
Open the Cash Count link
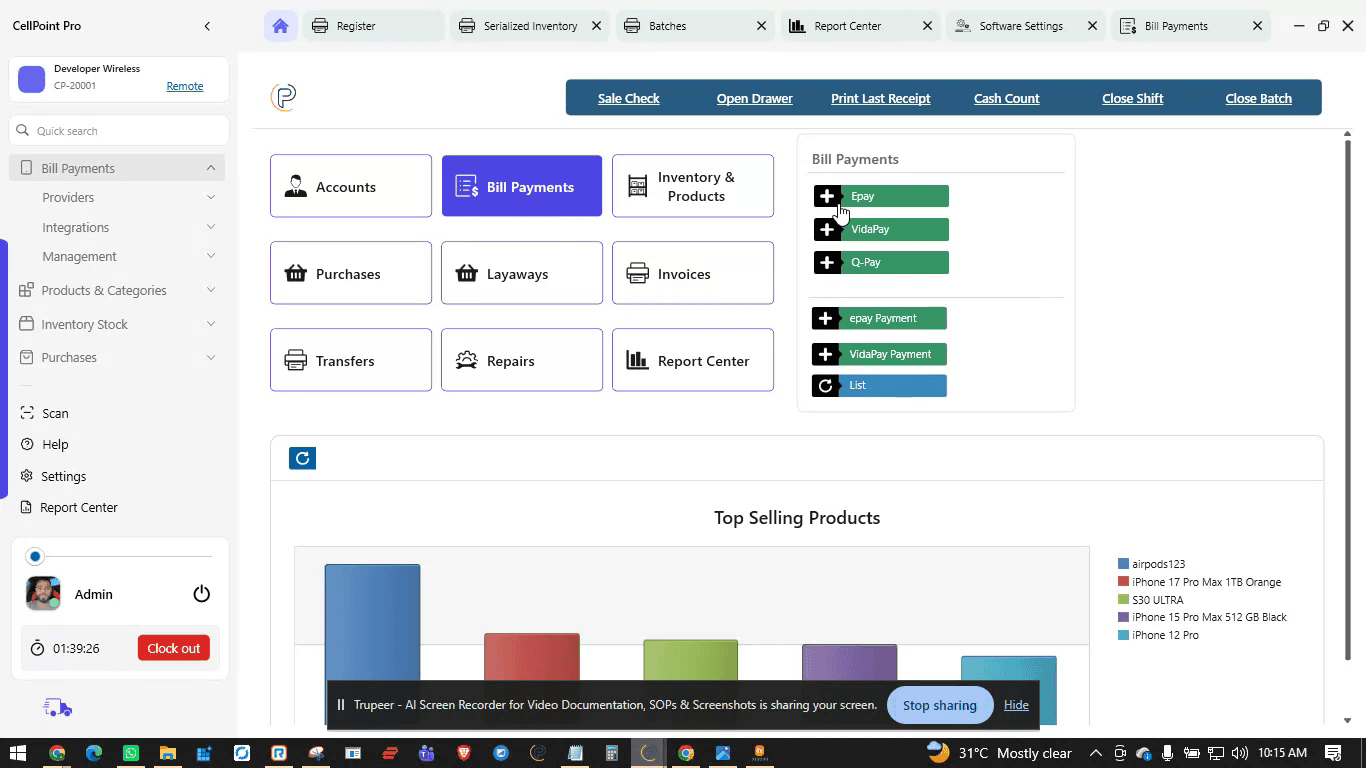coord(1007,98)
